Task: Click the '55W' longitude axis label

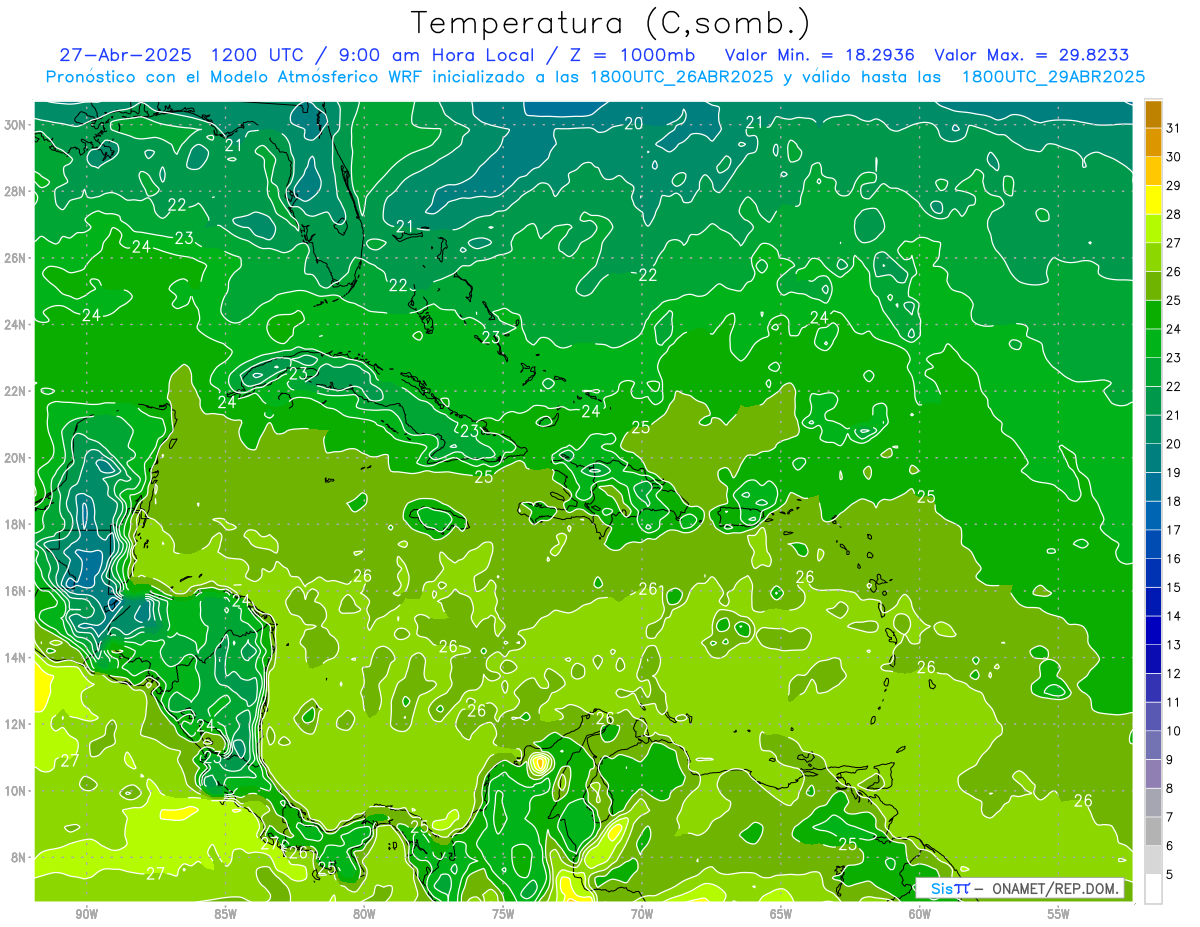Action: click(1059, 914)
